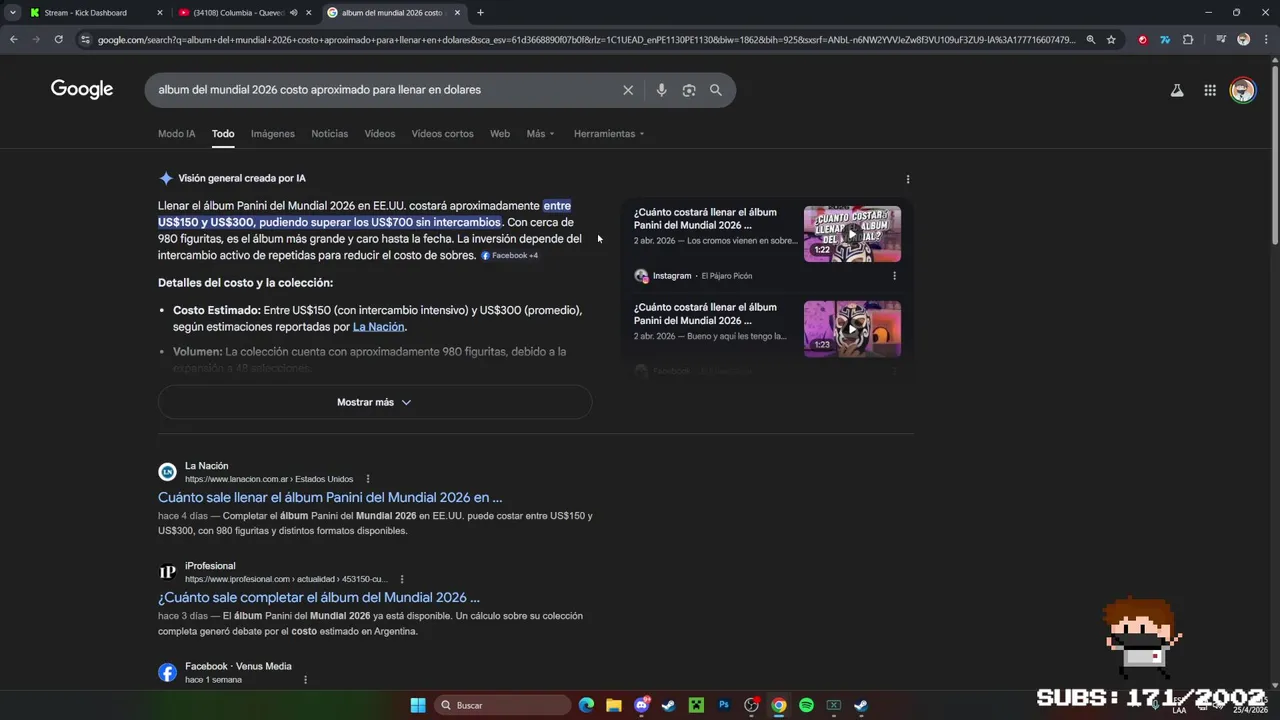Select the Imágenes tab
The image size is (1280, 720).
point(273,134)
